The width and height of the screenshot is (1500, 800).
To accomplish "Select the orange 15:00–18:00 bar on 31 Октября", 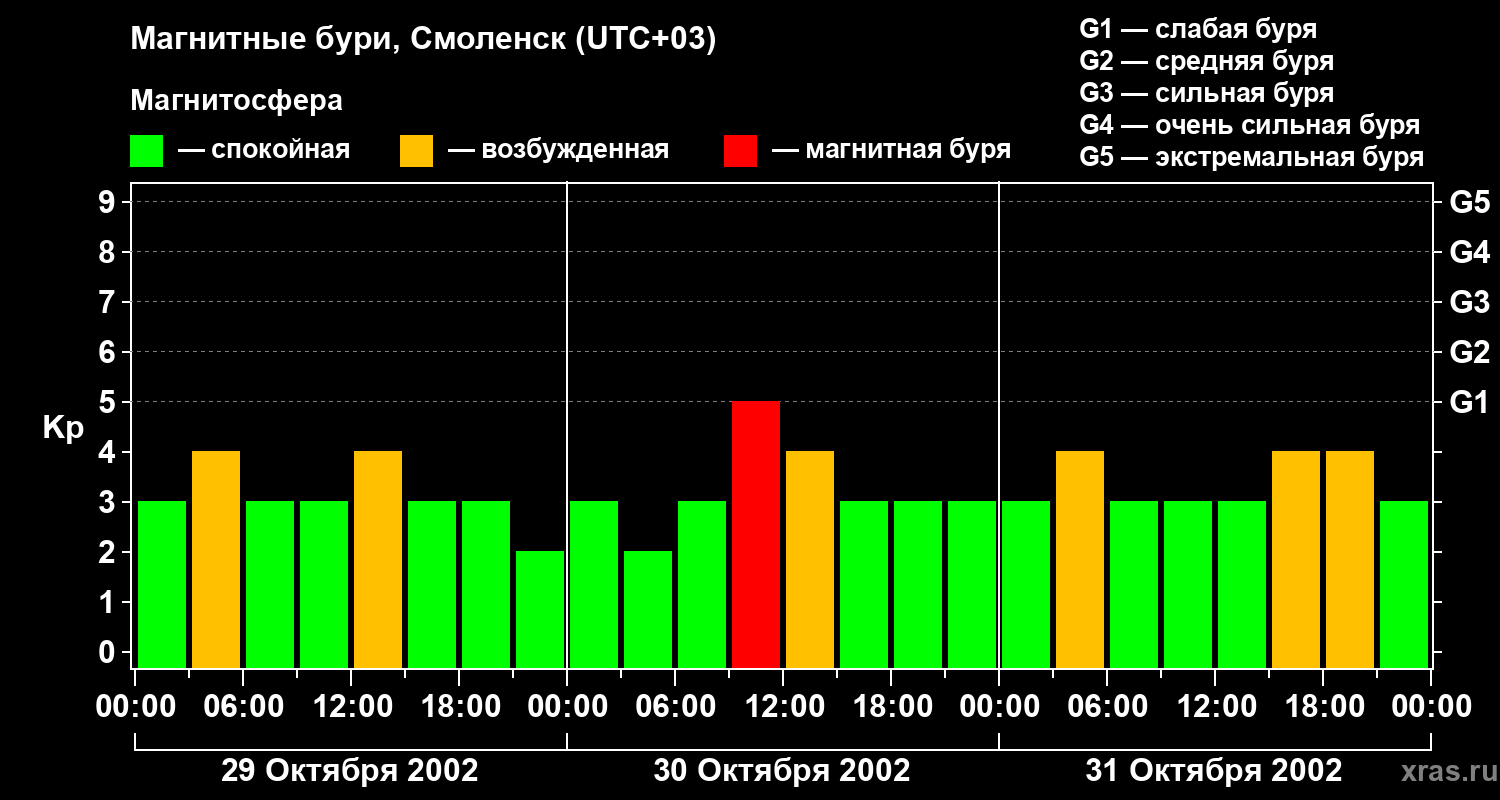I will point(1296,559).
